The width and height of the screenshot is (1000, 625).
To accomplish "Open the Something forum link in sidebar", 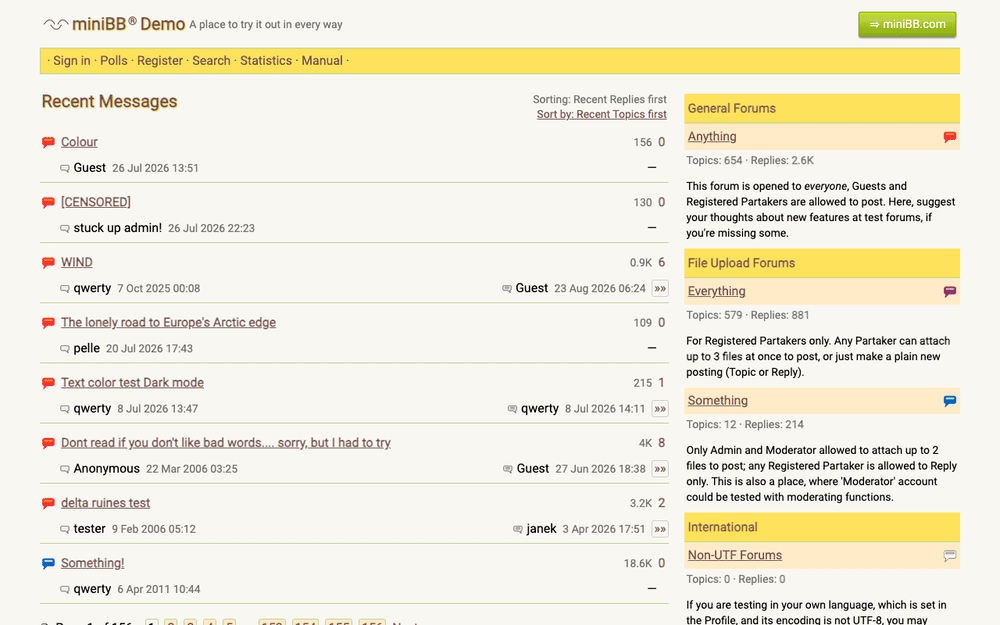I will click(x=717, y=401).
